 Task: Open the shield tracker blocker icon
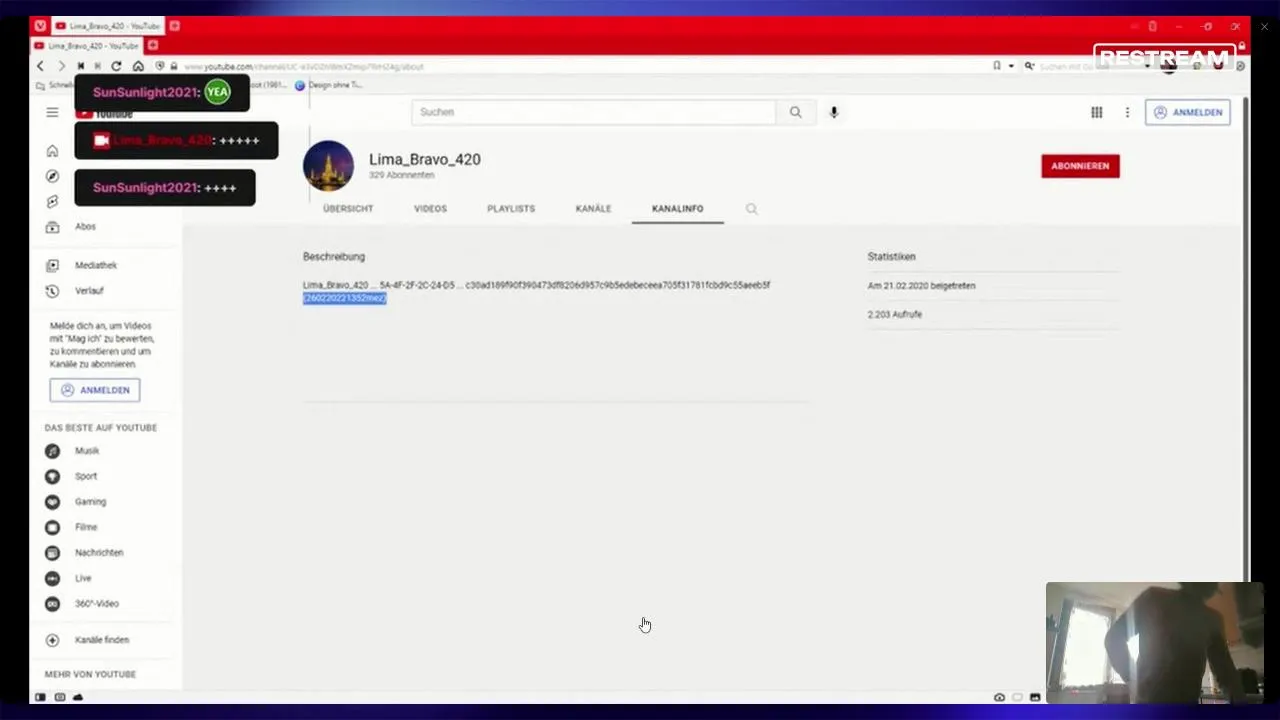(159, 66)
